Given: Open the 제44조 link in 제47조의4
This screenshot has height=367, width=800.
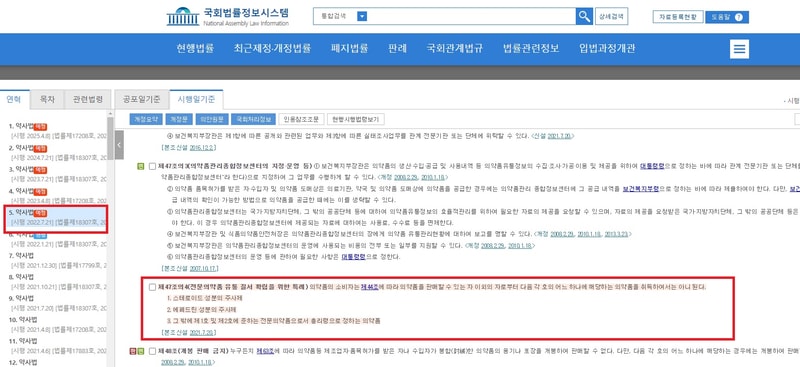Looking at the screenshot, I should click(369, 287).
